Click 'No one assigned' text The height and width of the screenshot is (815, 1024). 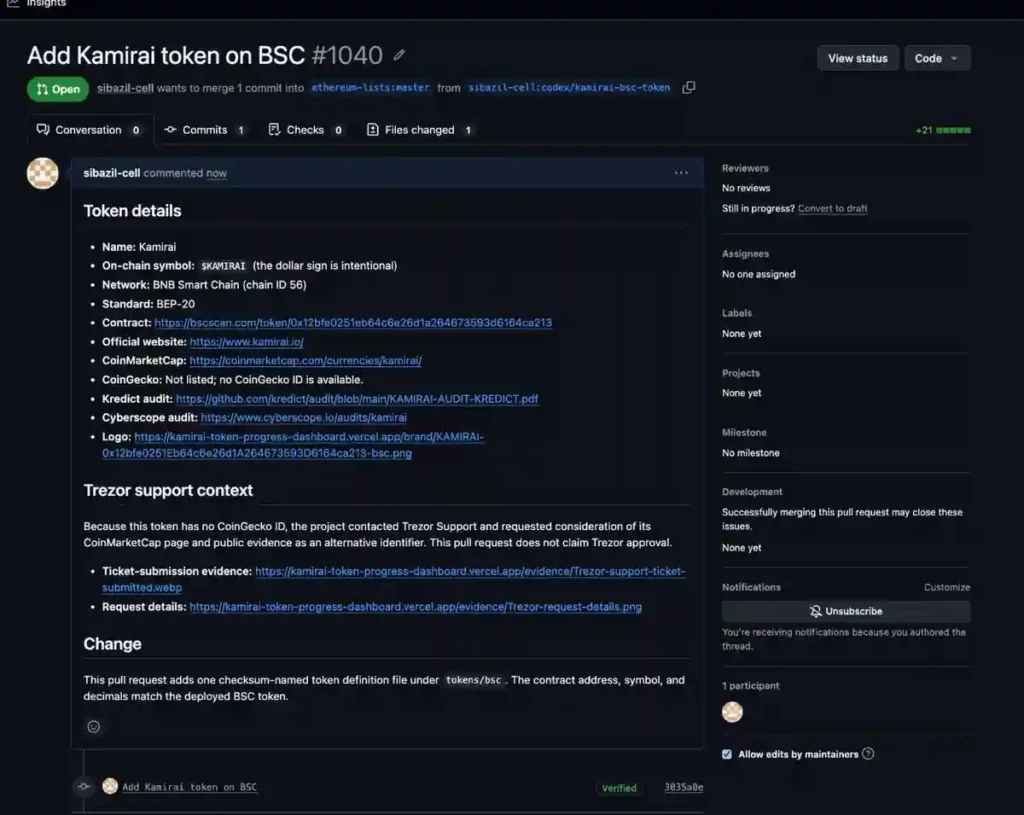758,274
